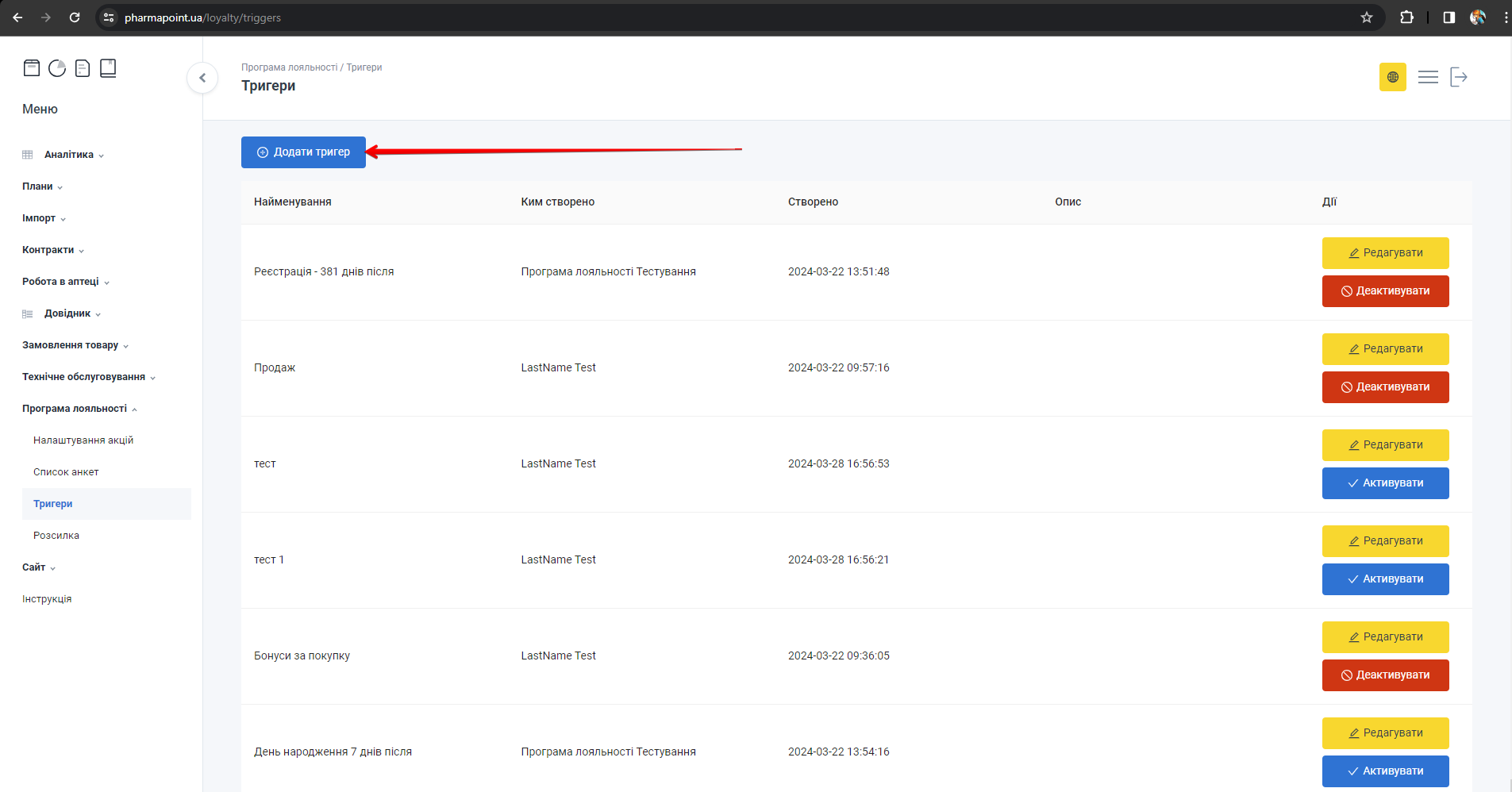Deactivate the Бонуси за покупку trigger
This screenshot has height=792, width=1512.
click(x=1385, y=675)
